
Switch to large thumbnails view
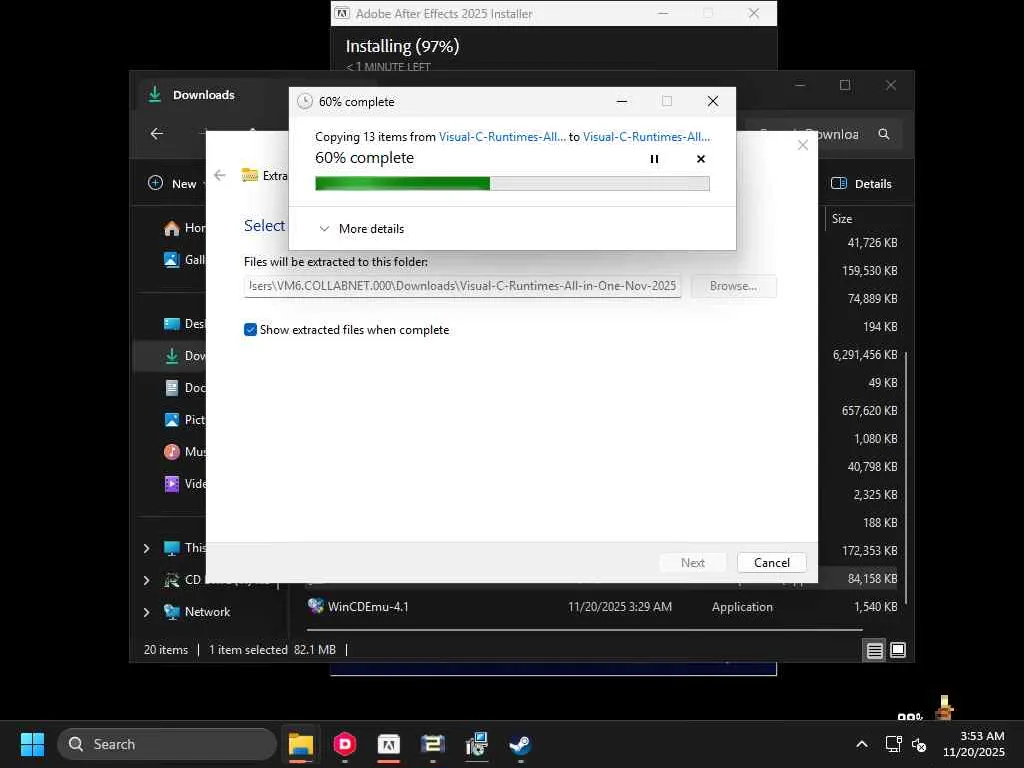pyautogui.click(x=898, y=650)
